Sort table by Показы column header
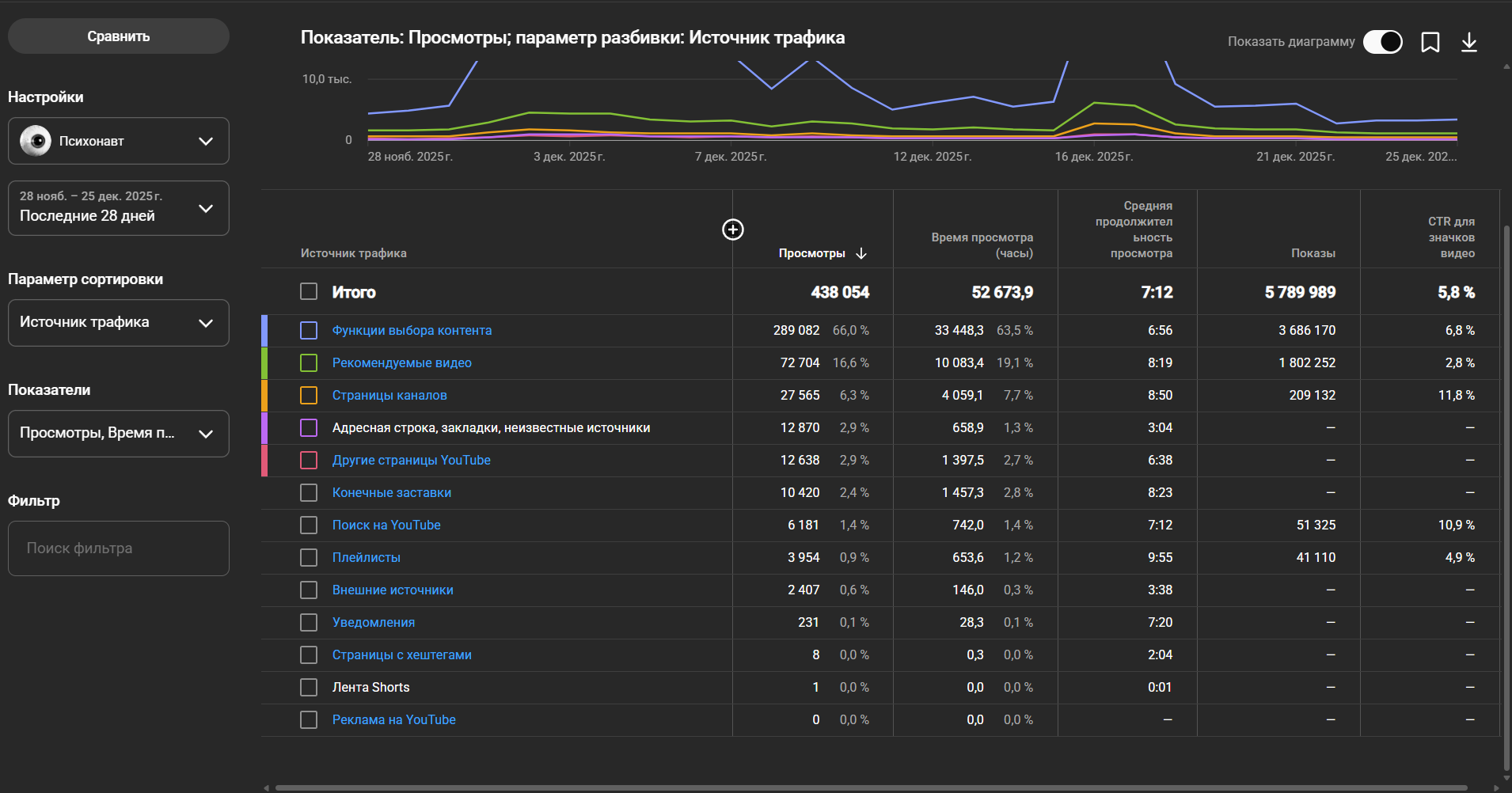 click(1313, 253)
